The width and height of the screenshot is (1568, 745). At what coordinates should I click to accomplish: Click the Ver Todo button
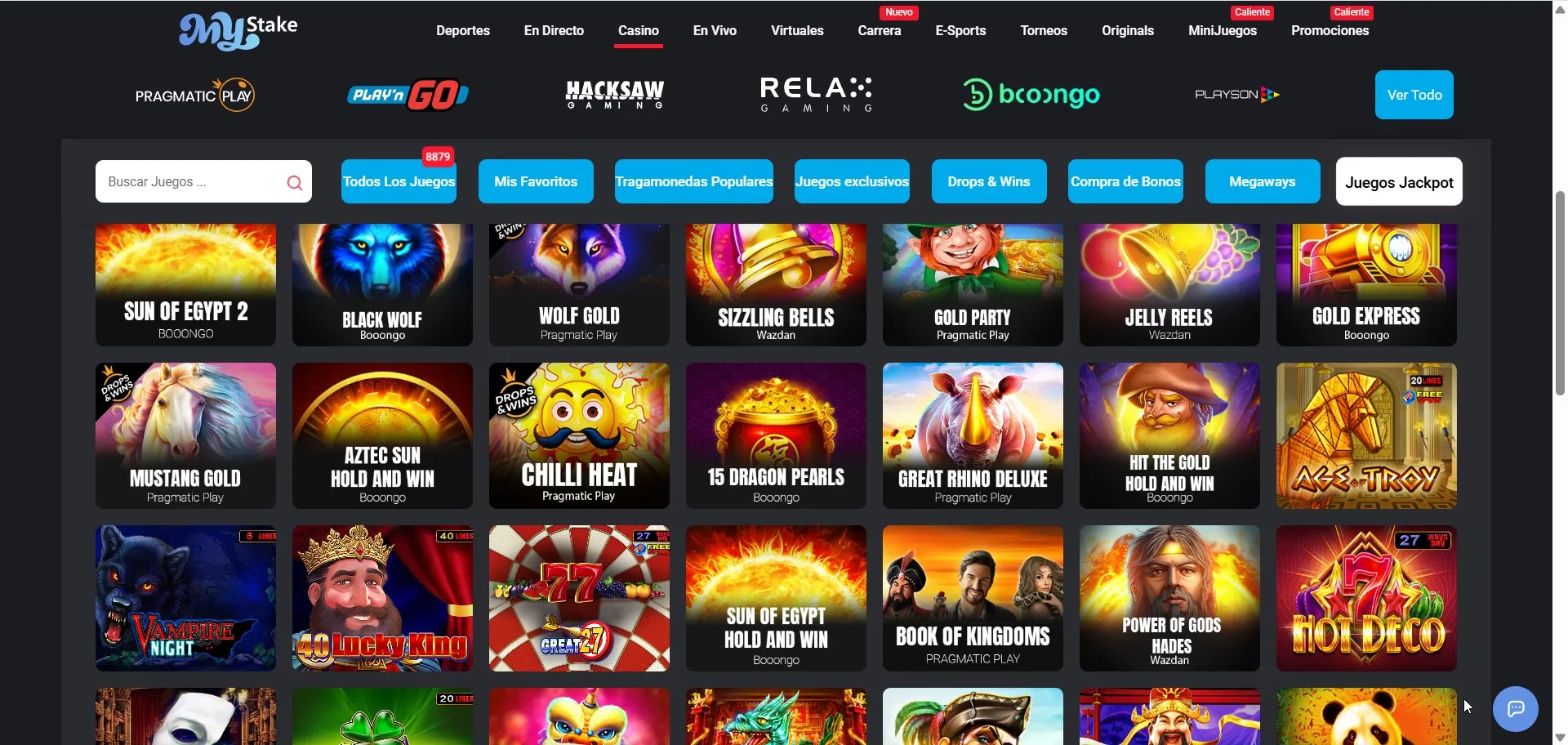pos(1414,95)
